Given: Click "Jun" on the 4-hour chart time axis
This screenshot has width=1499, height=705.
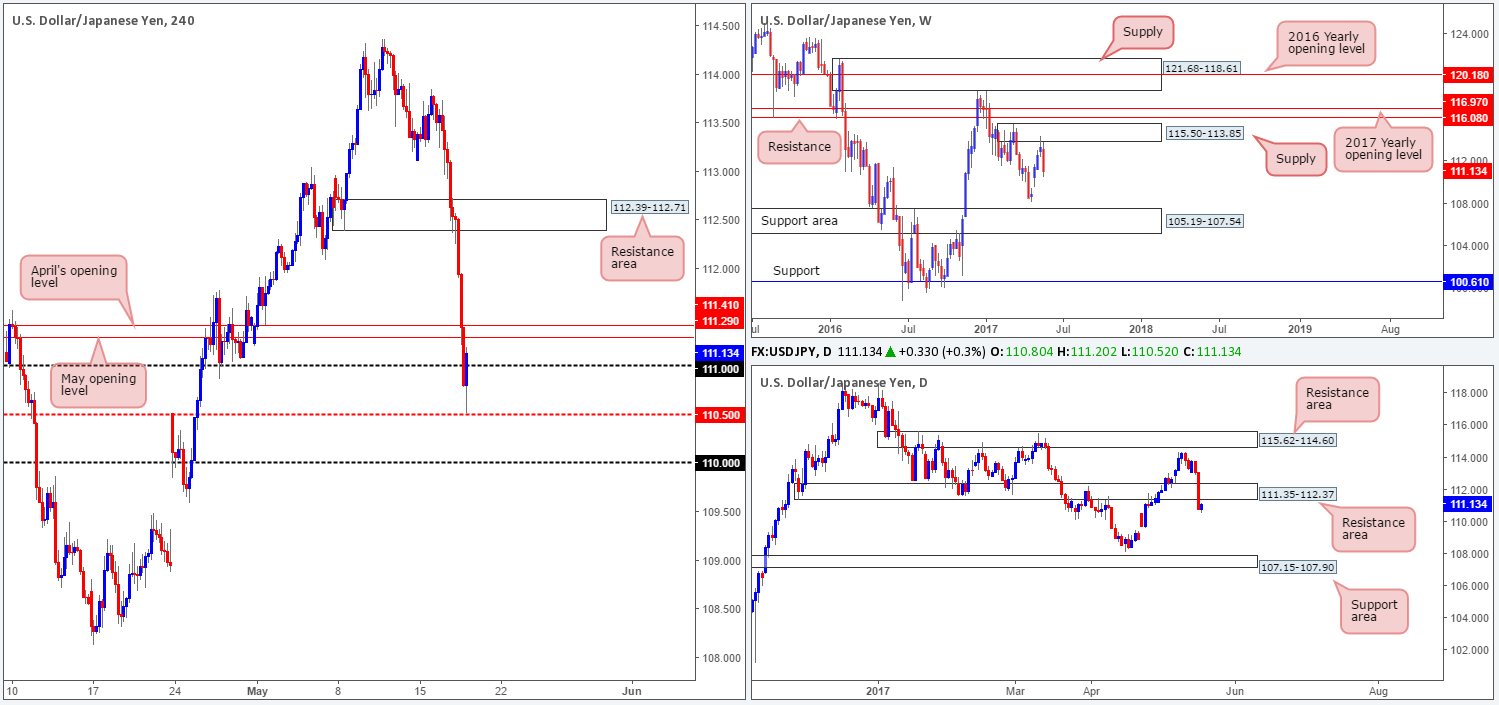Looking at the screenshot, I should 630,690.
